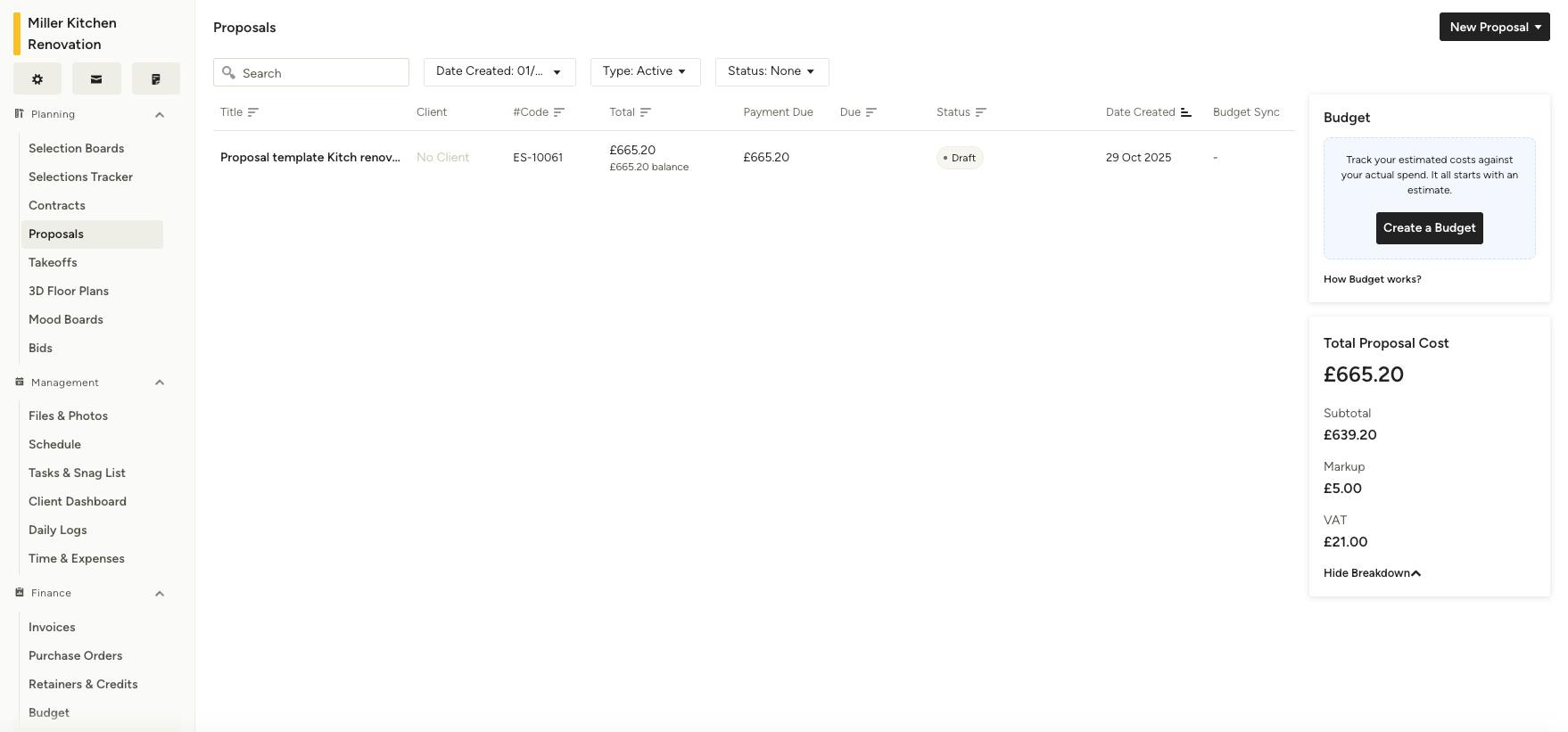The image size is (1568, 732).
Task: Sort by Total column icon
Action: pyautogui.click(x=646, y=112)
